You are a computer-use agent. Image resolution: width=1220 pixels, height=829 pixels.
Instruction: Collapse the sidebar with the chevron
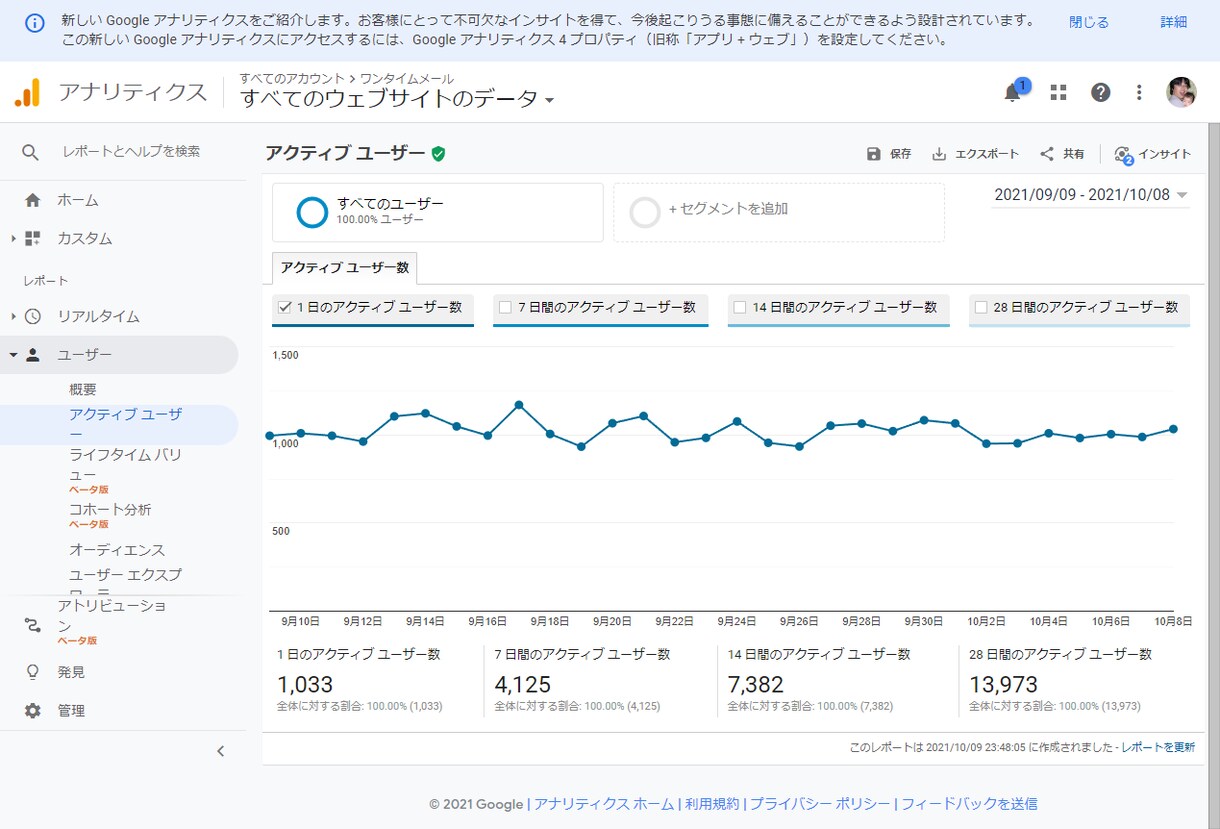(221, 751)
